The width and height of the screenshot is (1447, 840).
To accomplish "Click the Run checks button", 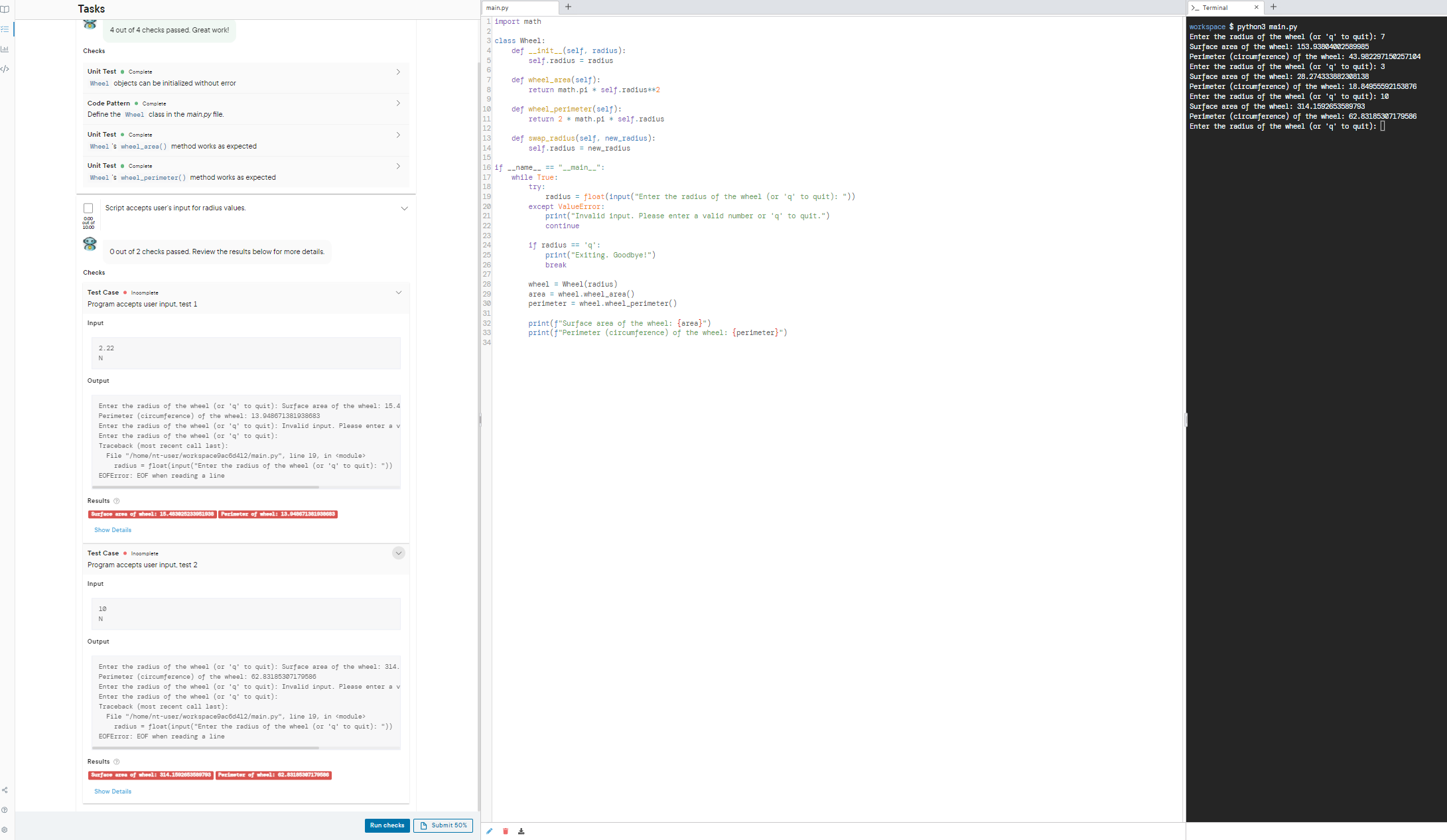I will point(387,825).
